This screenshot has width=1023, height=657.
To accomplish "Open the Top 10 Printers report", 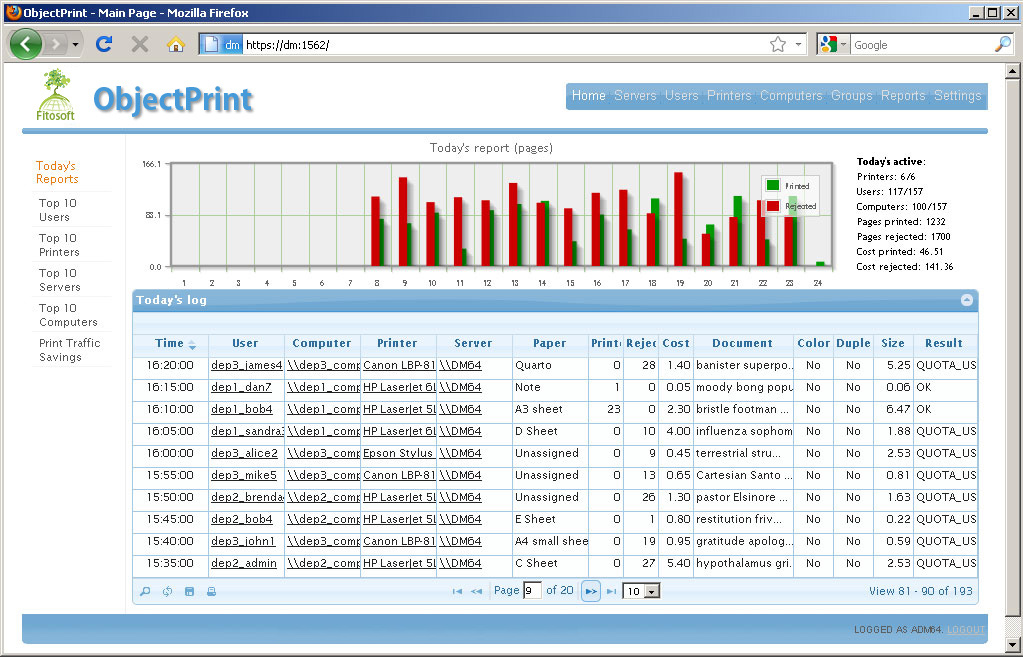I will (59, 245).
